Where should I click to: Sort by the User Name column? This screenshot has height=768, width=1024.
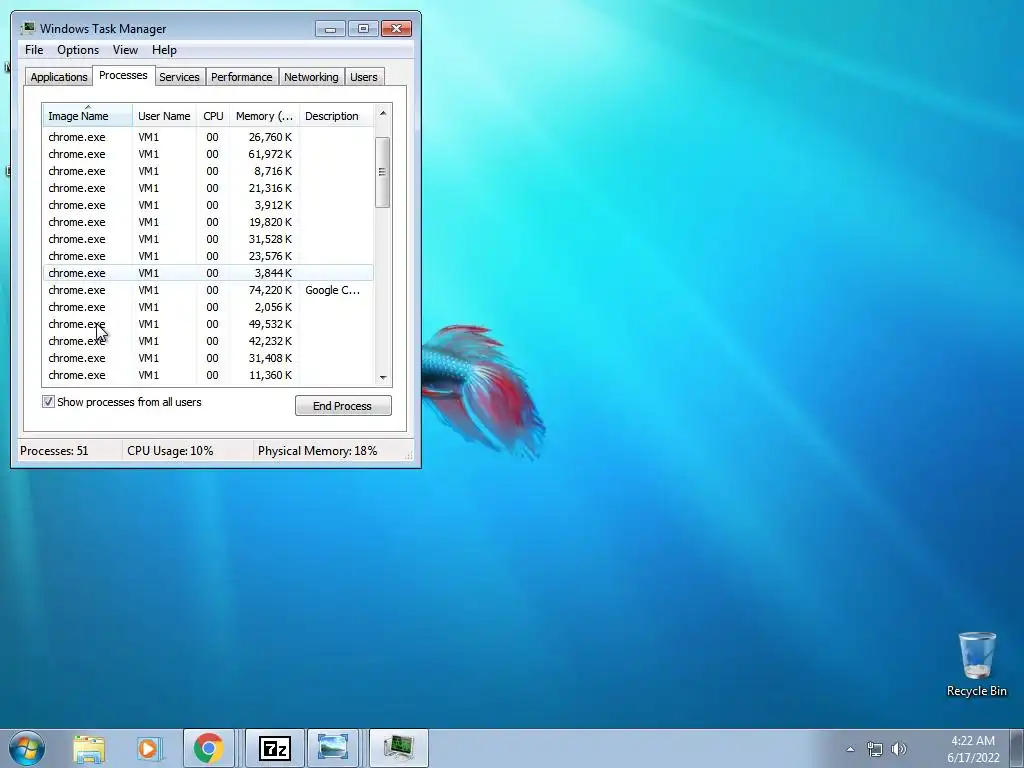click(x=164, y=116)
